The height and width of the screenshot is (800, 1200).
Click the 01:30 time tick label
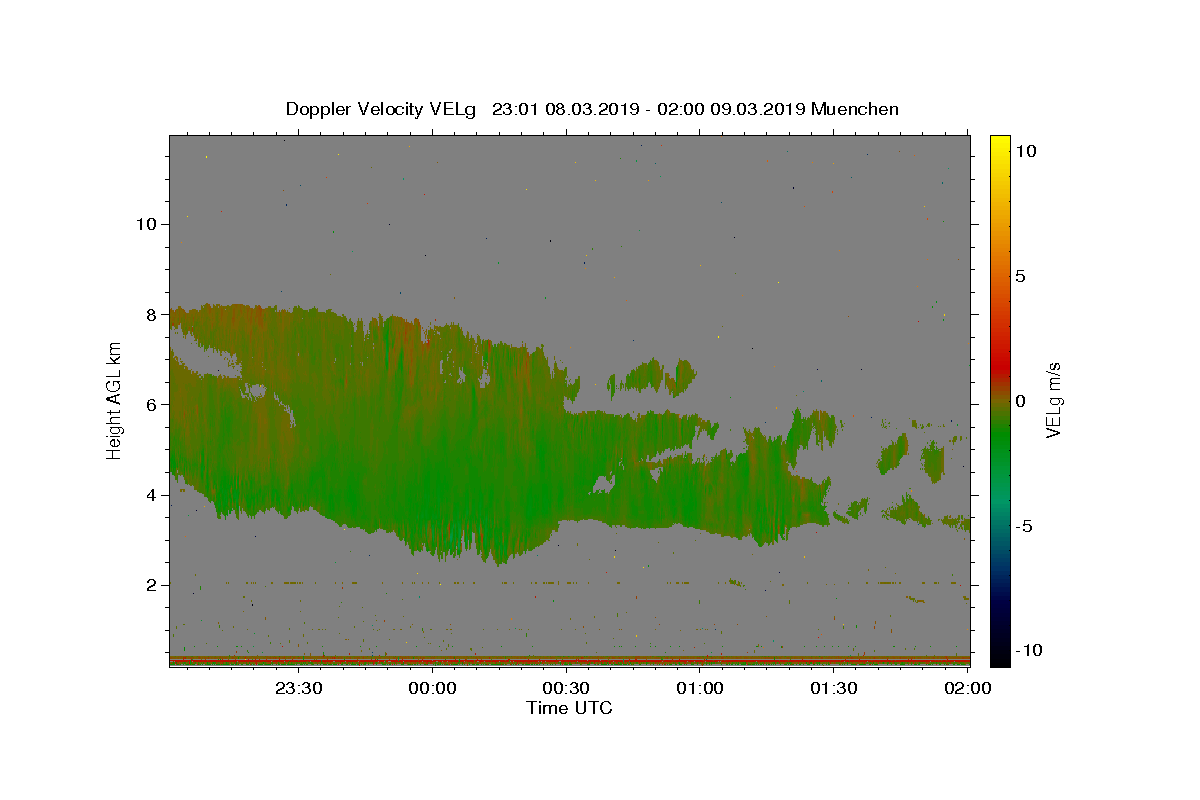(x=834, y=688)
